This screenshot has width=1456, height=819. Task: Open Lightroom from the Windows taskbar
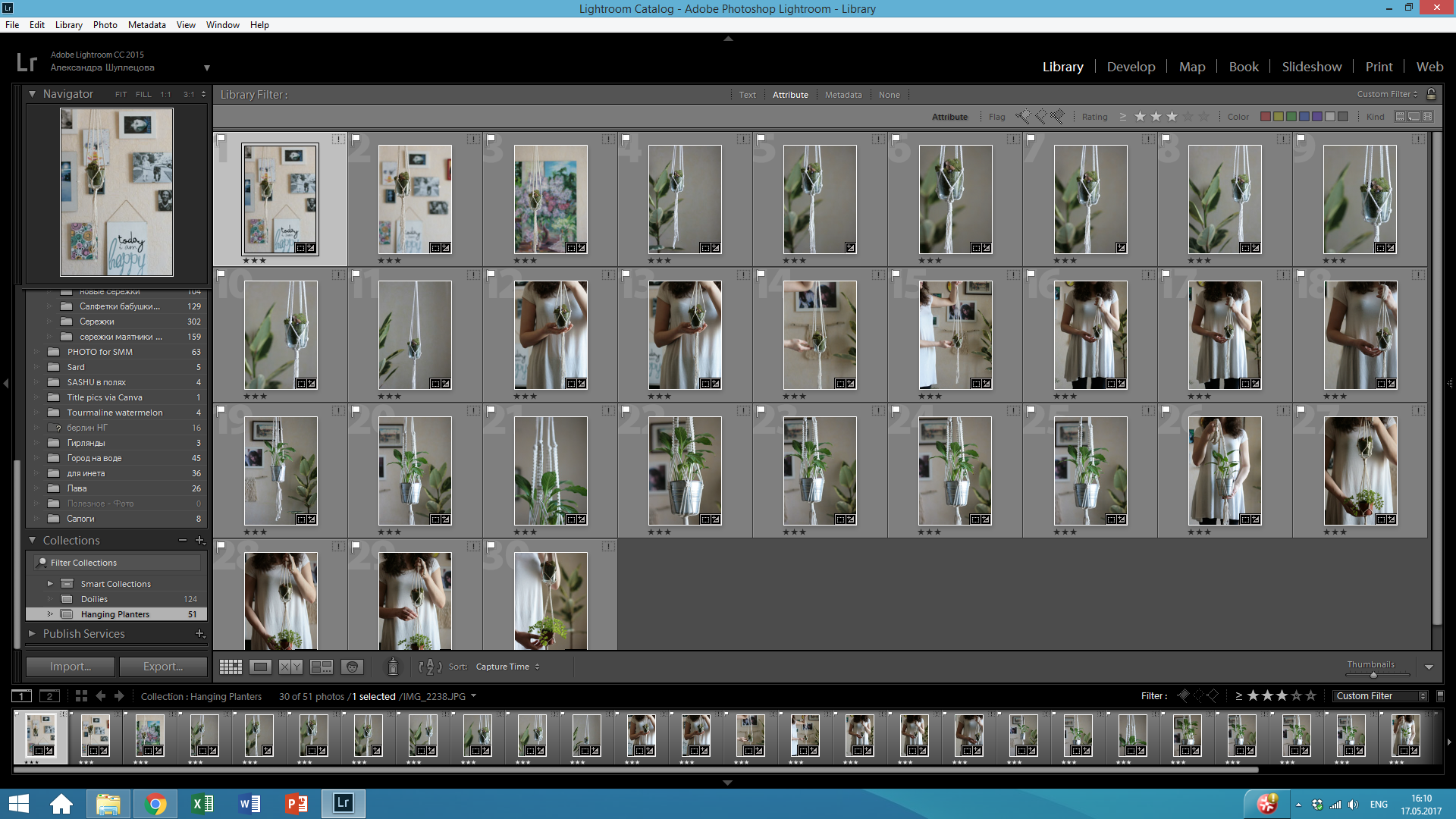(x=344, y=803)
